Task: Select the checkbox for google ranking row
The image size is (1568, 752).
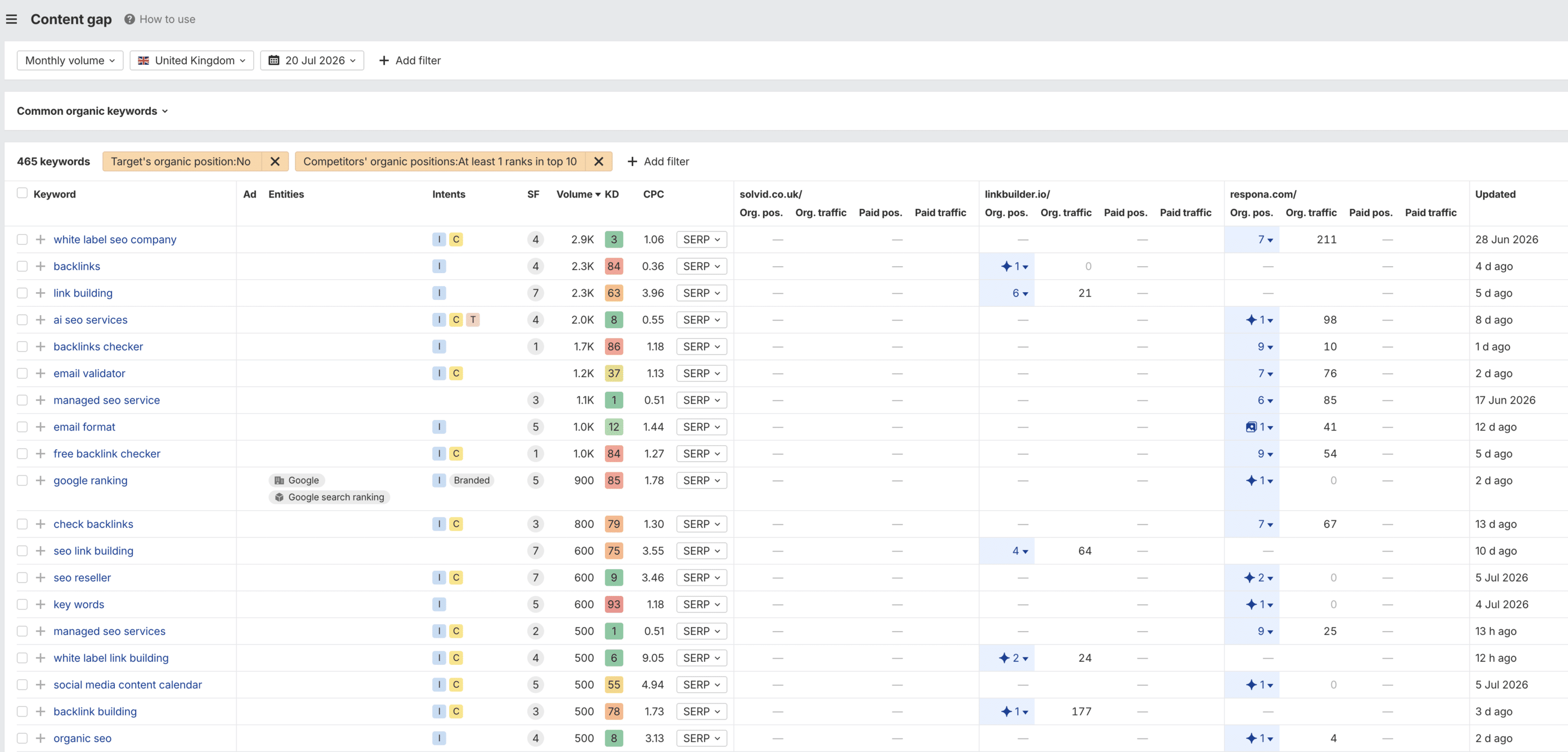Action: pyautogui.click(x=22, y=480)
